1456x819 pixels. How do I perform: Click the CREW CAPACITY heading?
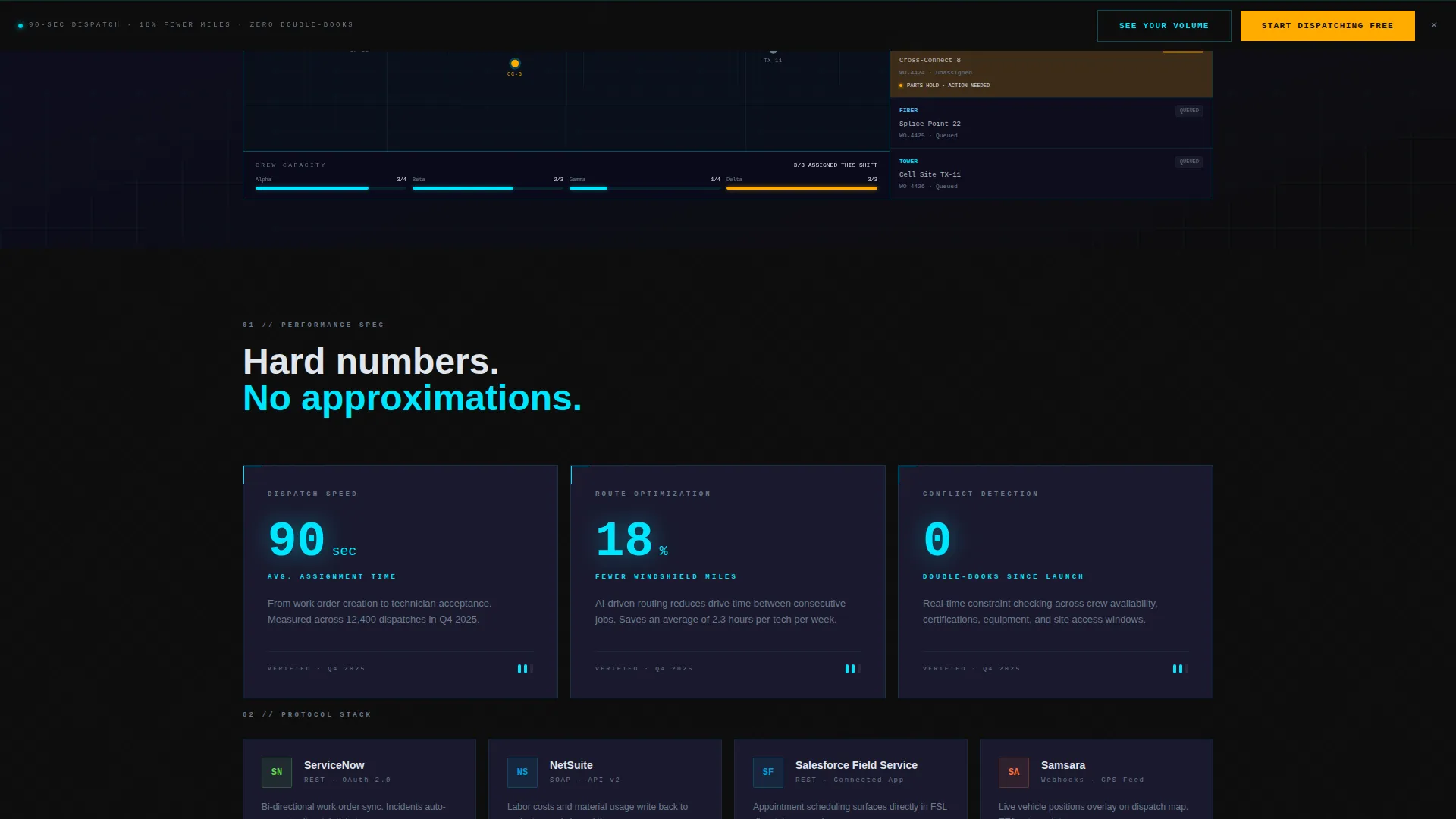coord(290,165)
